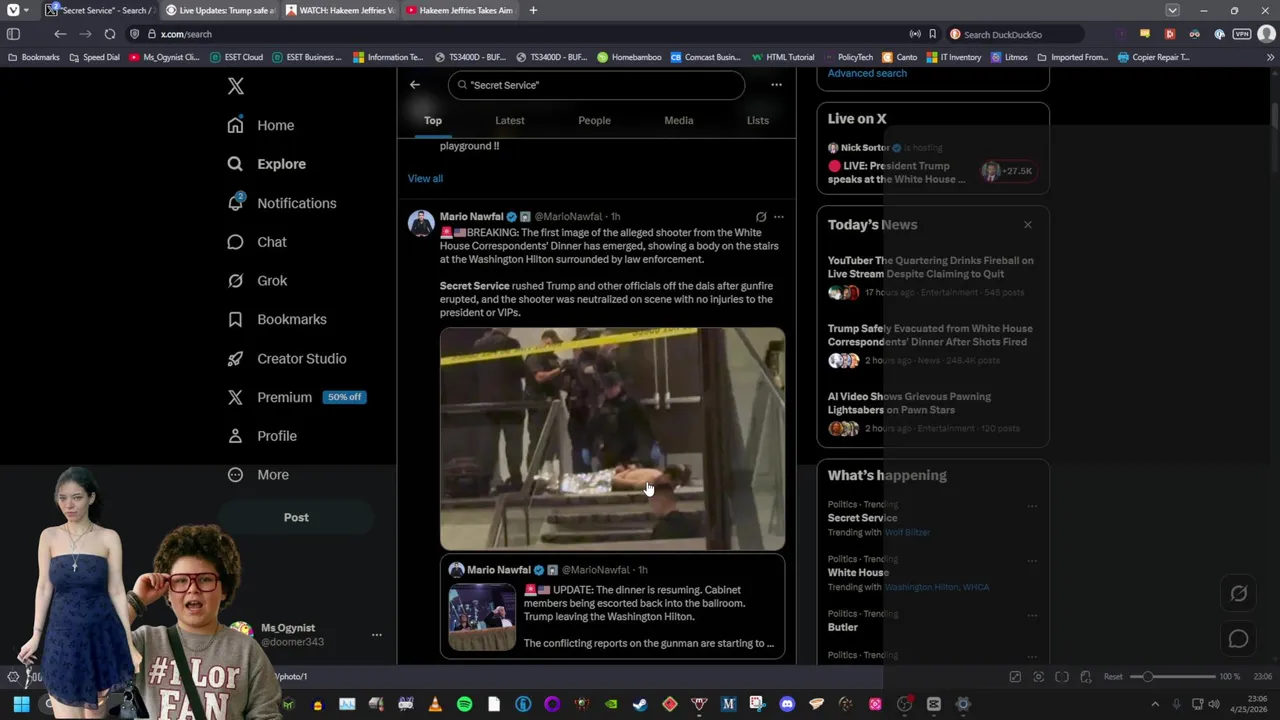Open a new browser tab
Screen dimensions: 1280x720
pyautogui.click(x=533, y=10)
